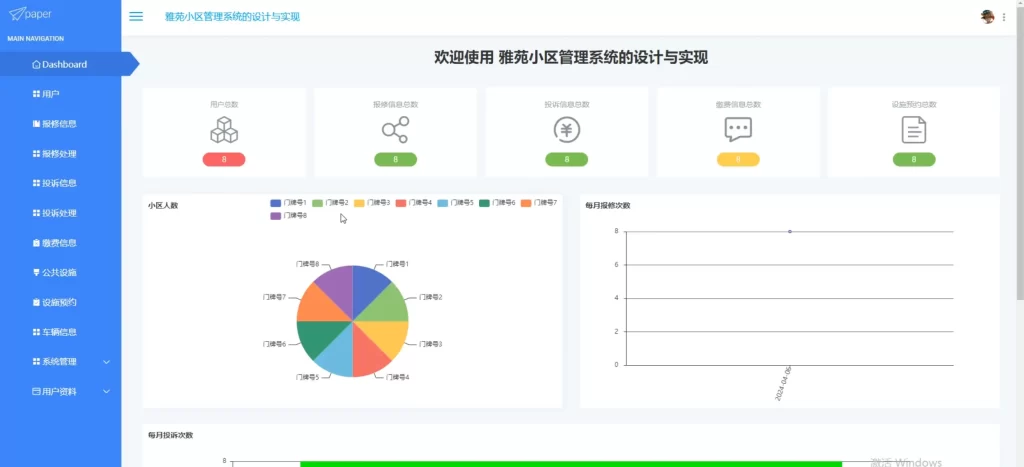This screenshot has height=467, width=1024.
Task: Open the Dashboard menu item
Action: (64, 64)
